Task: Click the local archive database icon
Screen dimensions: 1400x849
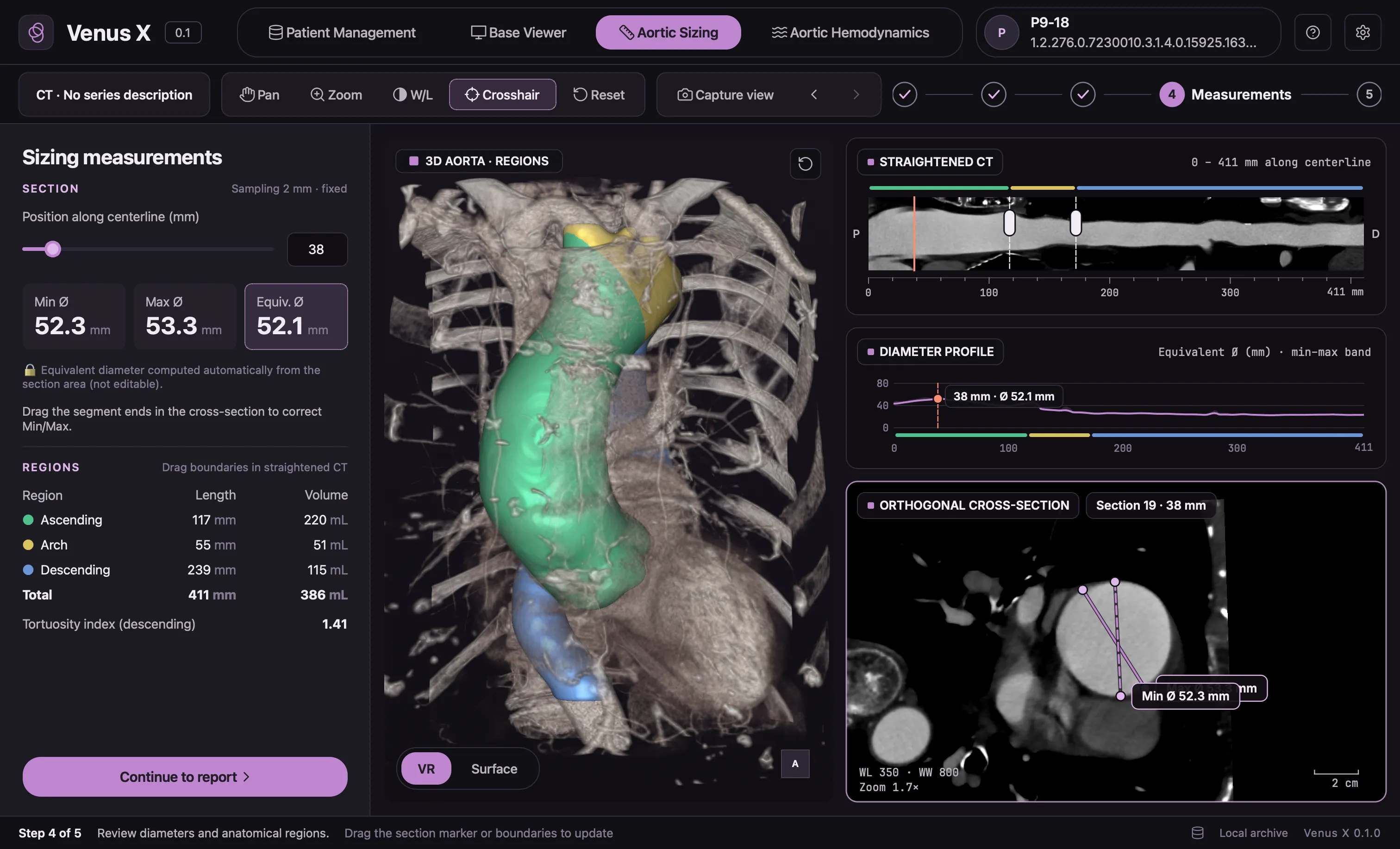Action: tap(1197, 832)
